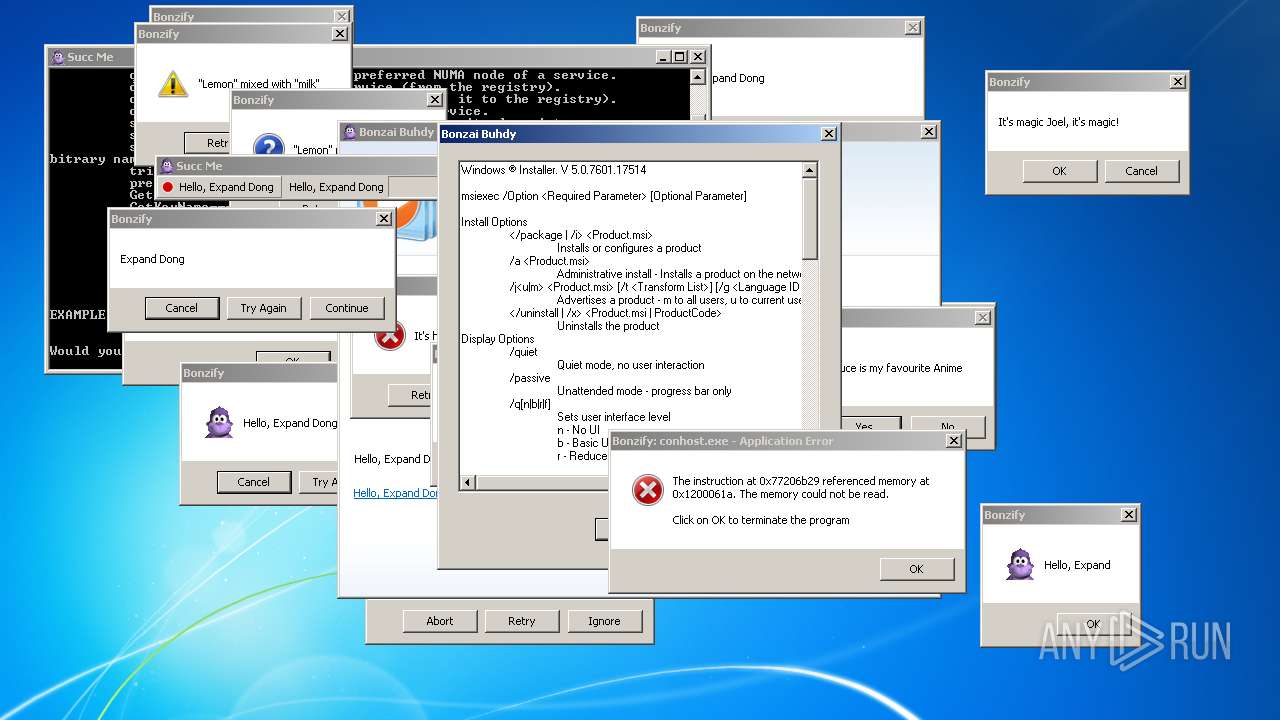Click the installer text horizontal scroll-left arrow
The width and height of the screenshot is (1280, 720).
tap(468, 483)
